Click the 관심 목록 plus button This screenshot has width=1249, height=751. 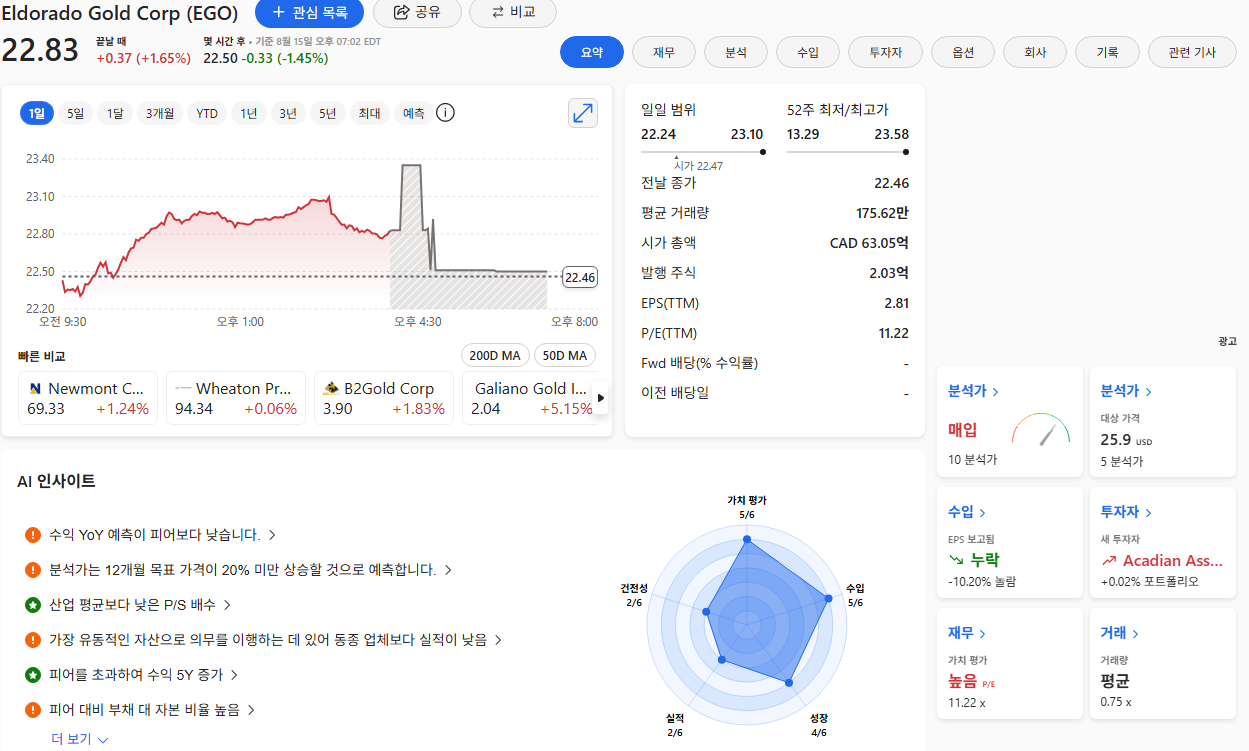coord(309,13)
